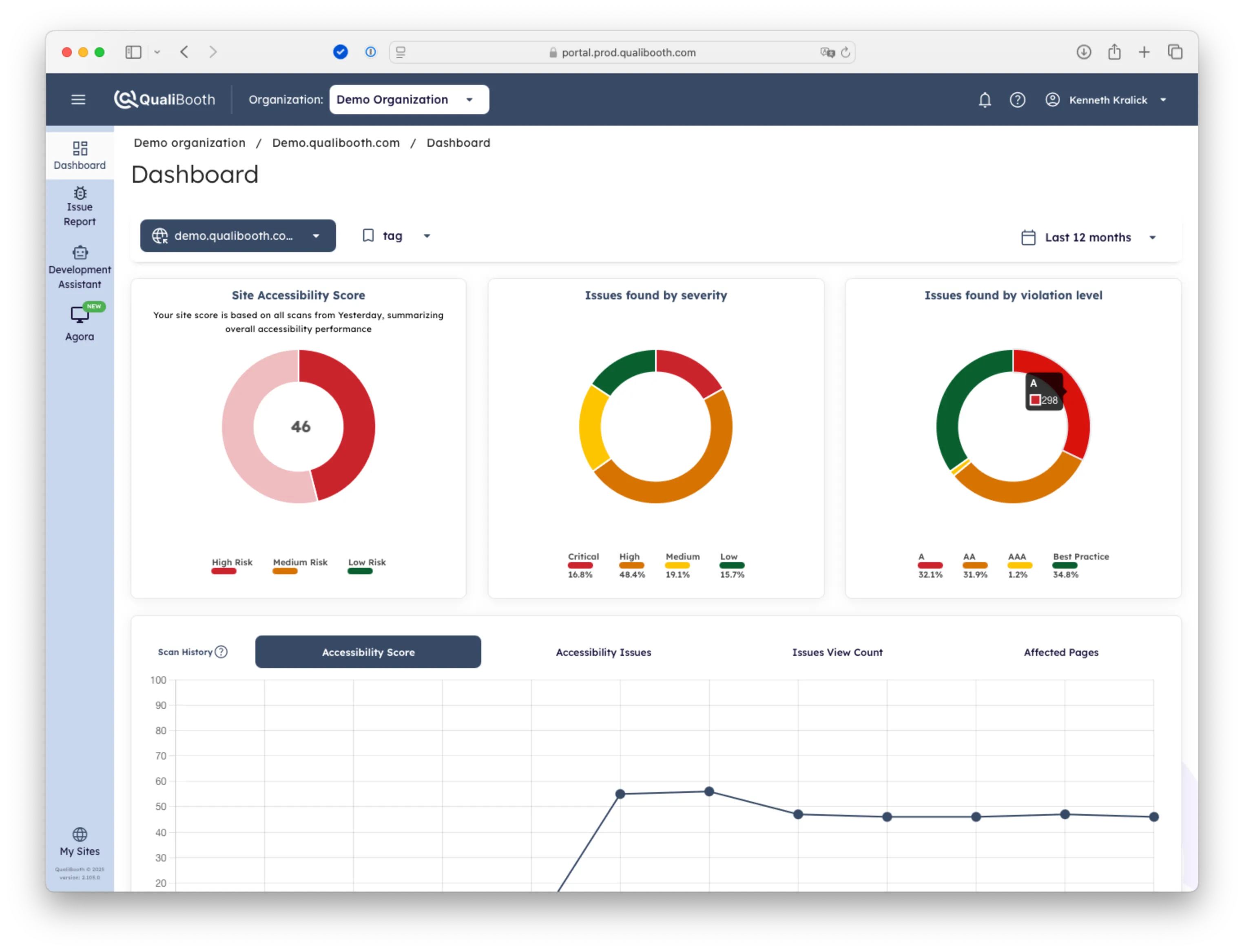Click the Demo organization breadcrumb
The width and height of the screenshot is (1244, 952).
point(190,143)
